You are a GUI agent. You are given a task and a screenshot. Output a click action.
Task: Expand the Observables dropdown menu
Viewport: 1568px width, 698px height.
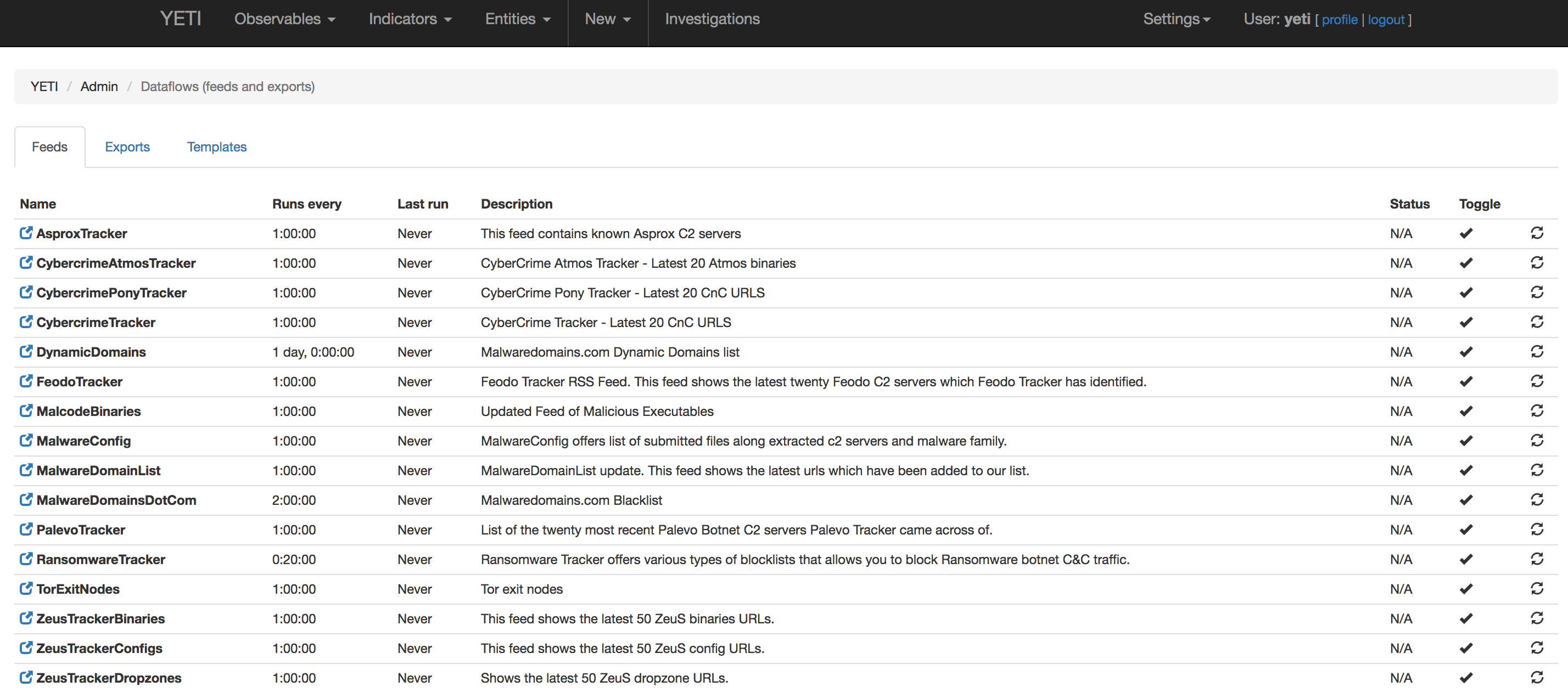284,19
